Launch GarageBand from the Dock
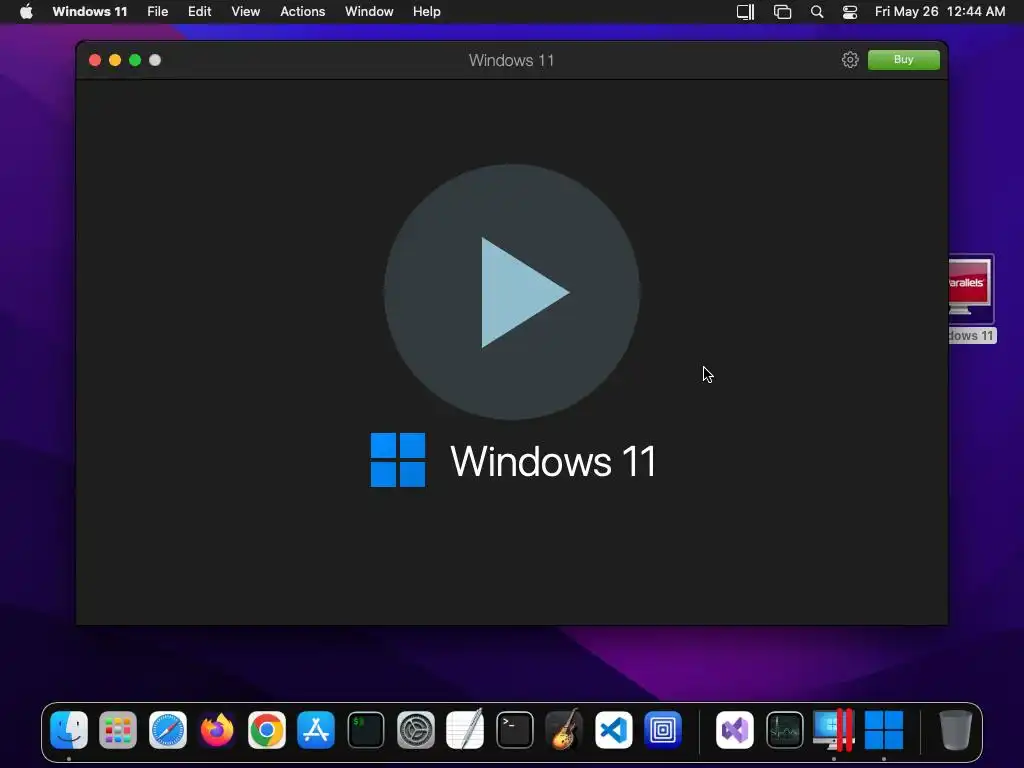 [x=564, y=729]
